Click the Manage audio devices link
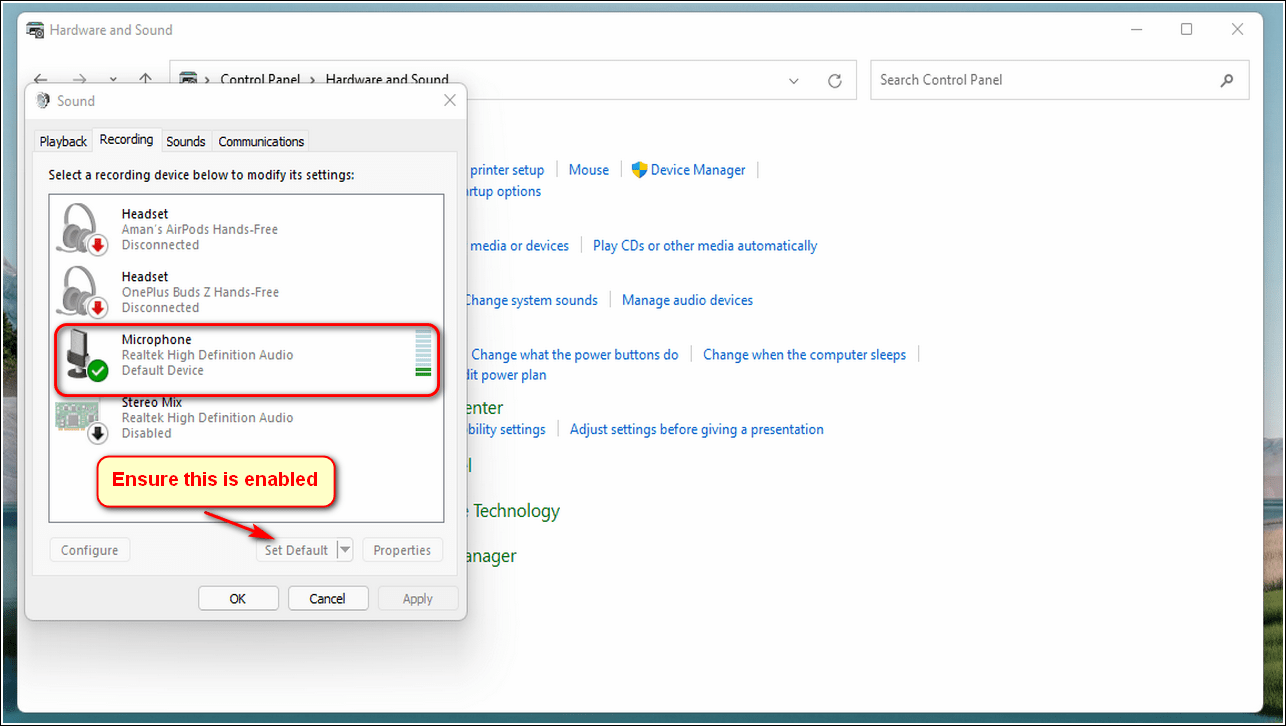This screenshot has height=726, width=1286. click(x=687, y=300)
